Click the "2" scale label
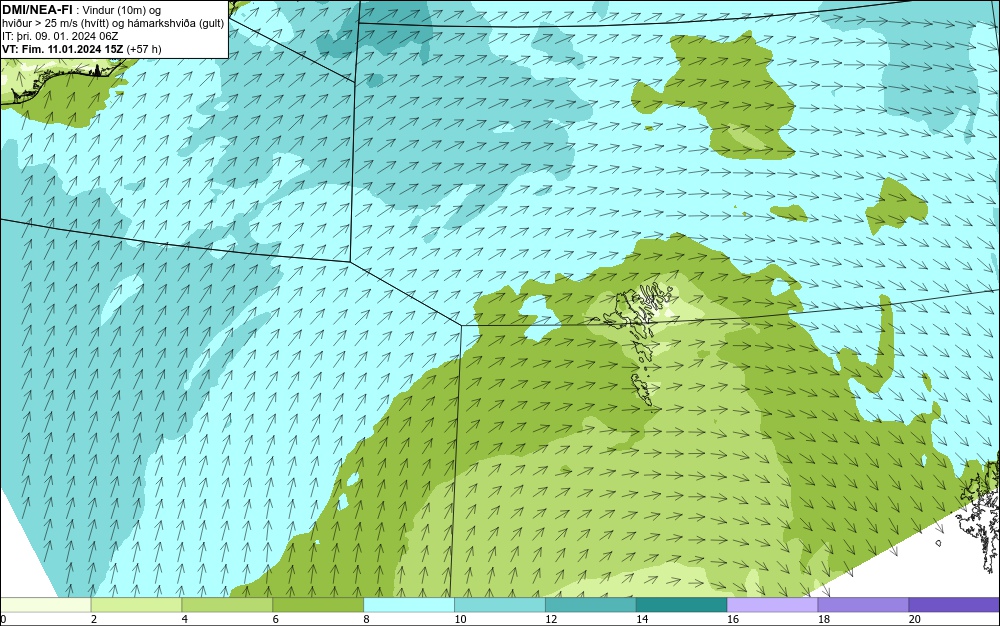The image size is (1000, 626). coord(94,619)
